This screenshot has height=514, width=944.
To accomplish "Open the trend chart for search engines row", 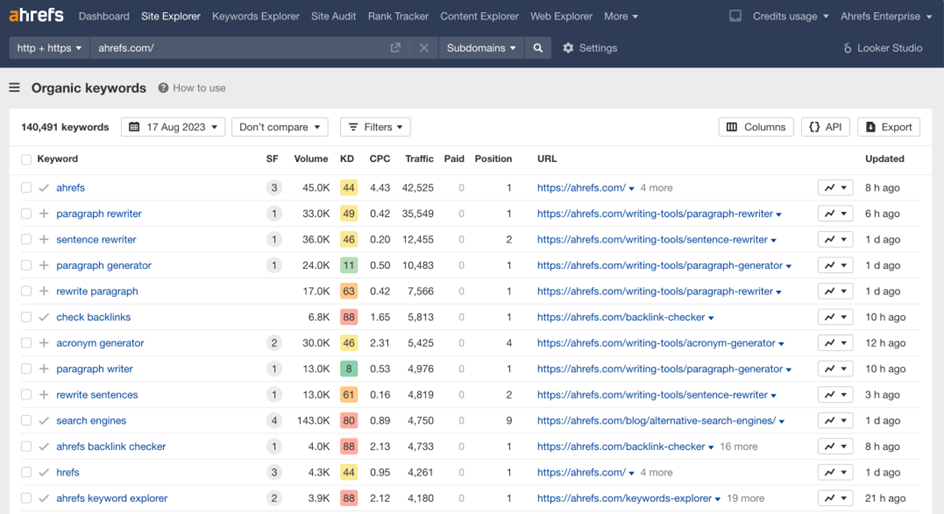I will [835, 421].
